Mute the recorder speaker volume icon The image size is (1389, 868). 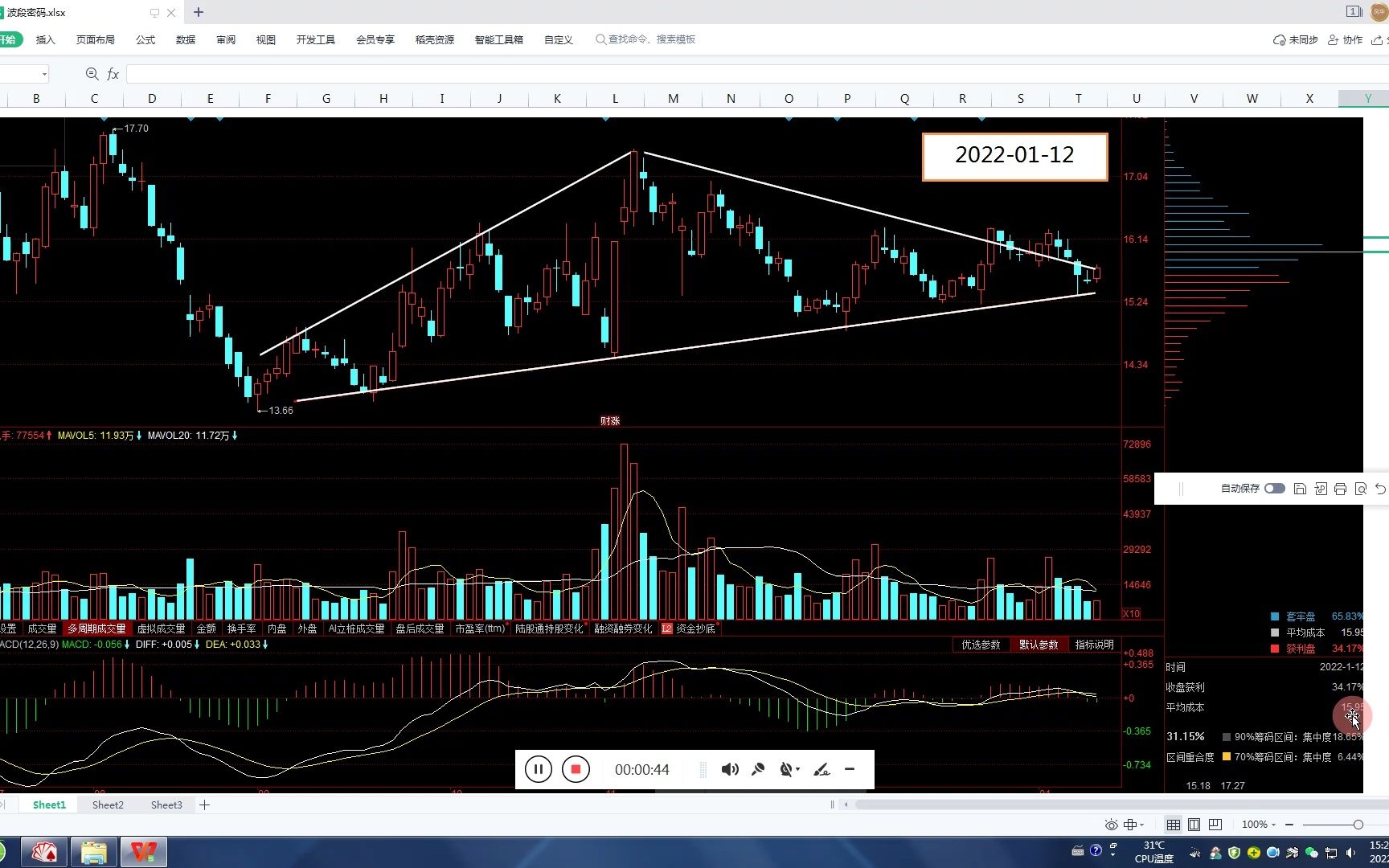coord(730,769)
